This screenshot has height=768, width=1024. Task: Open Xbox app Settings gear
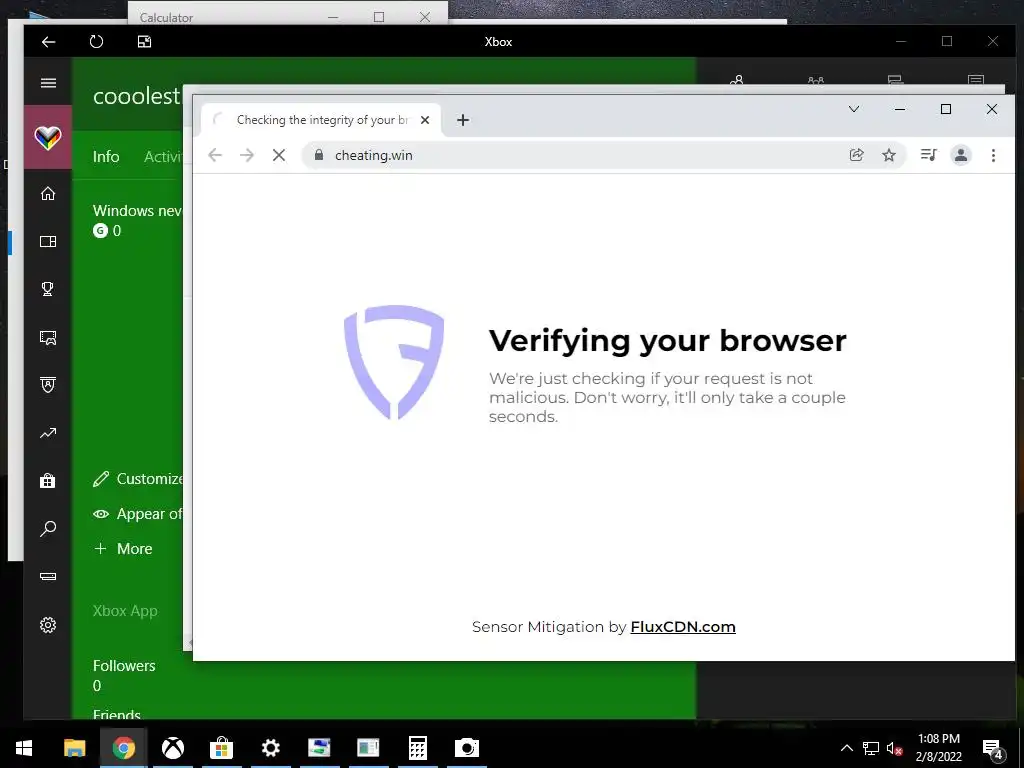tap(48, 625)
